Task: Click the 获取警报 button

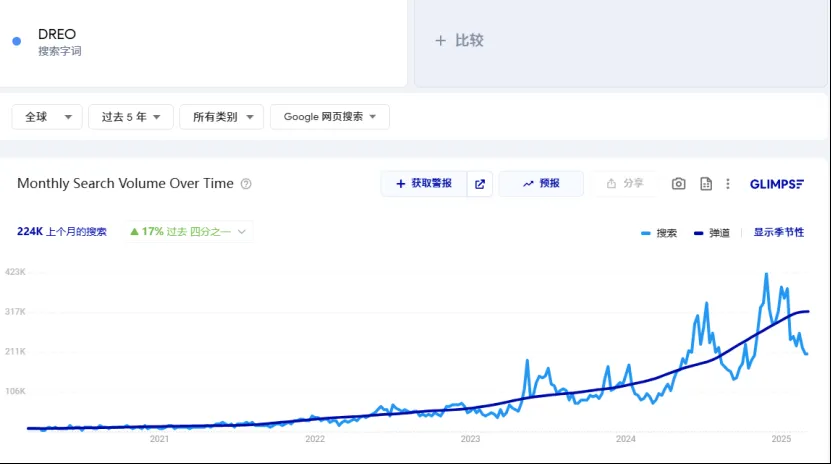Action: 424,184
